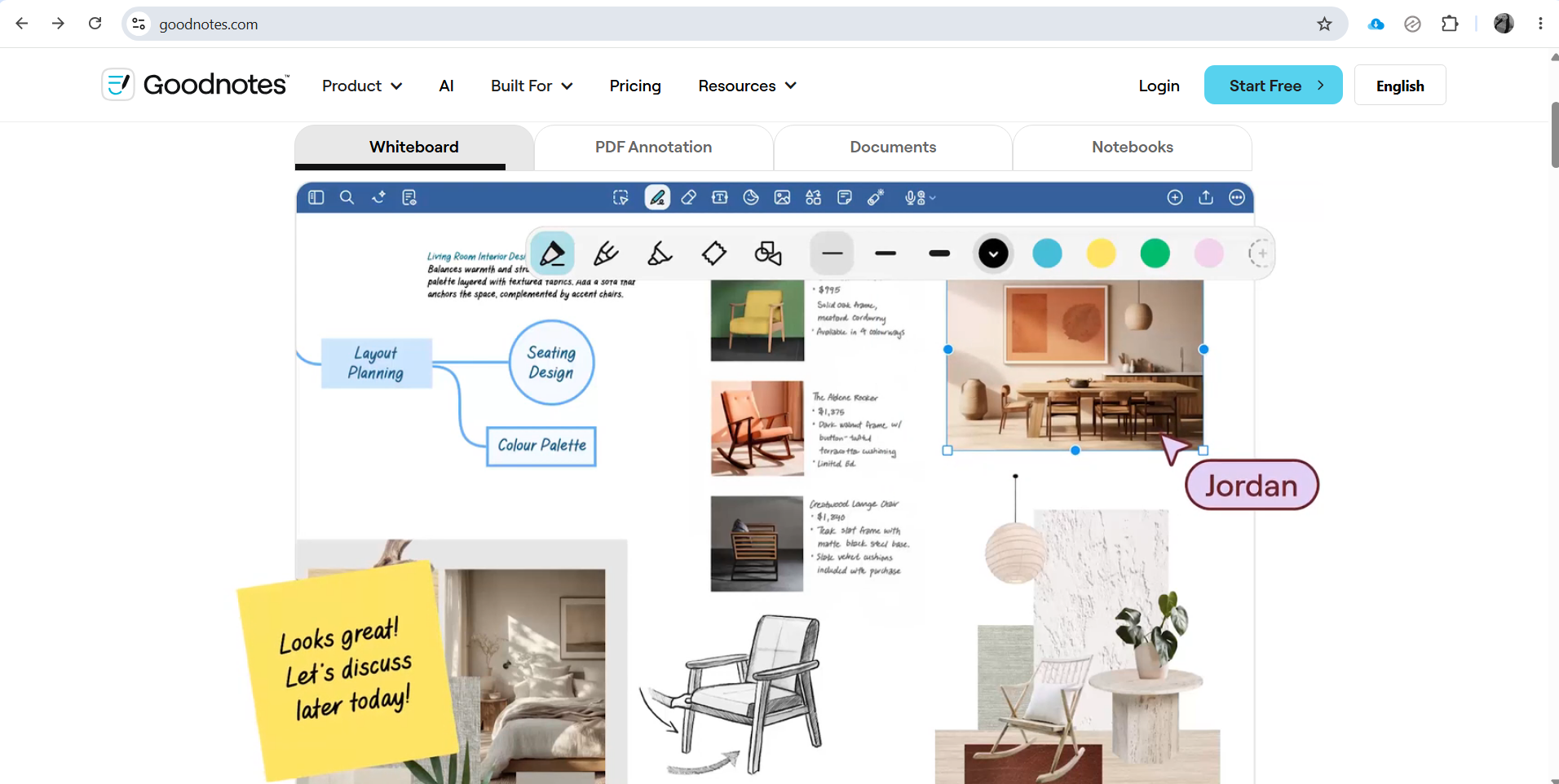
Task: Click the laser pointer tool icon
Action: [876, 197]
